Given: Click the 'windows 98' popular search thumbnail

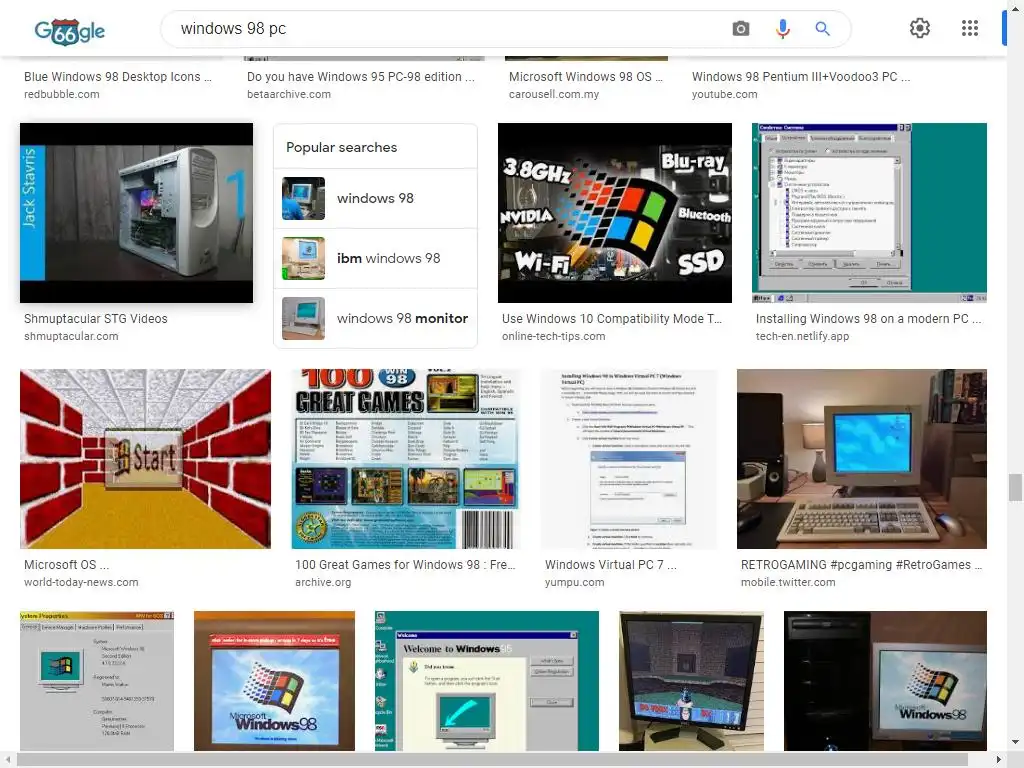Looking at the screenshot, I should tap(303, 199).
